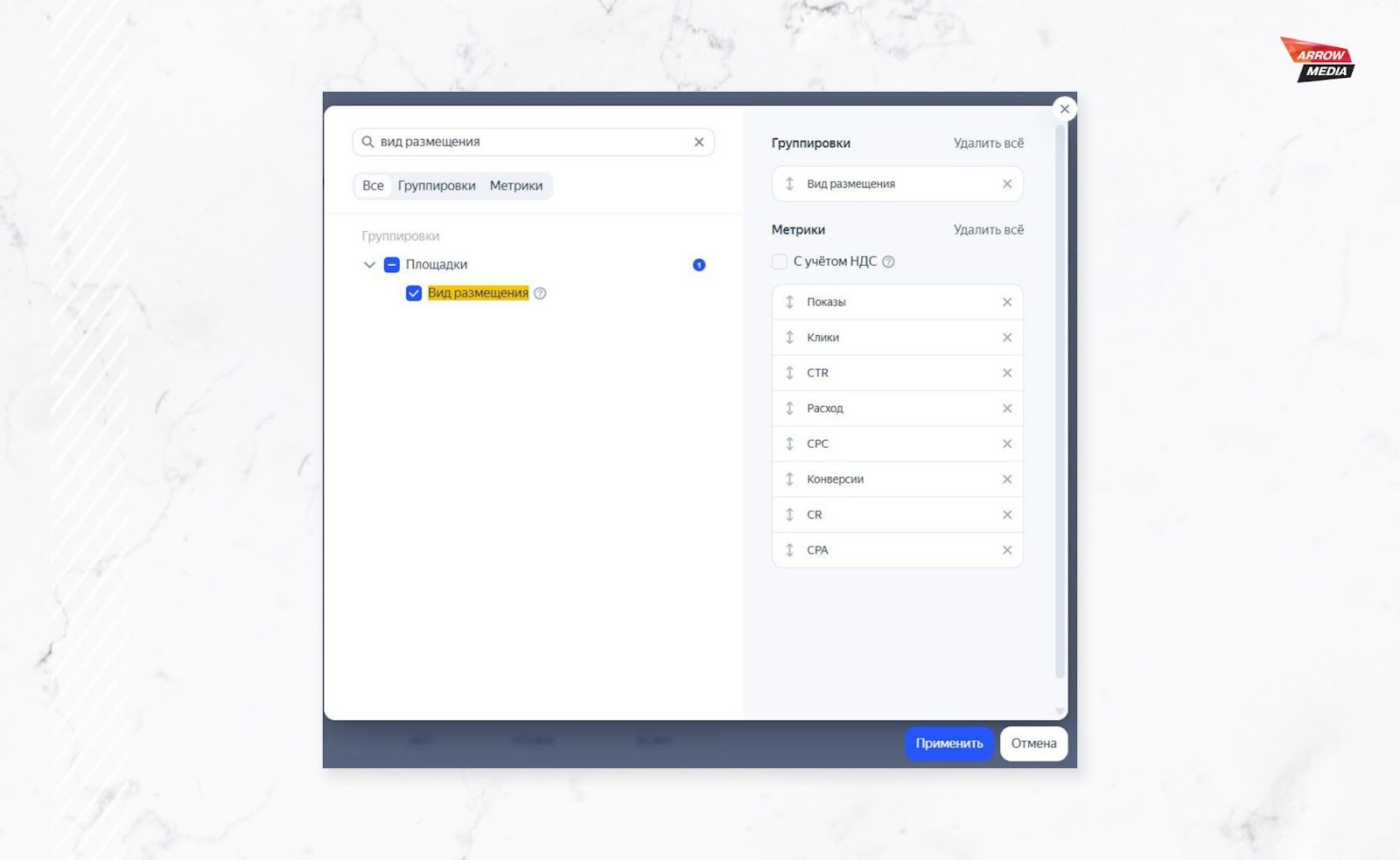Image resolution: width=1400 pixels, height=860 pixels.
Task: Remove Вид размещения grouping on right
Action: click(x=1006, y=184)
